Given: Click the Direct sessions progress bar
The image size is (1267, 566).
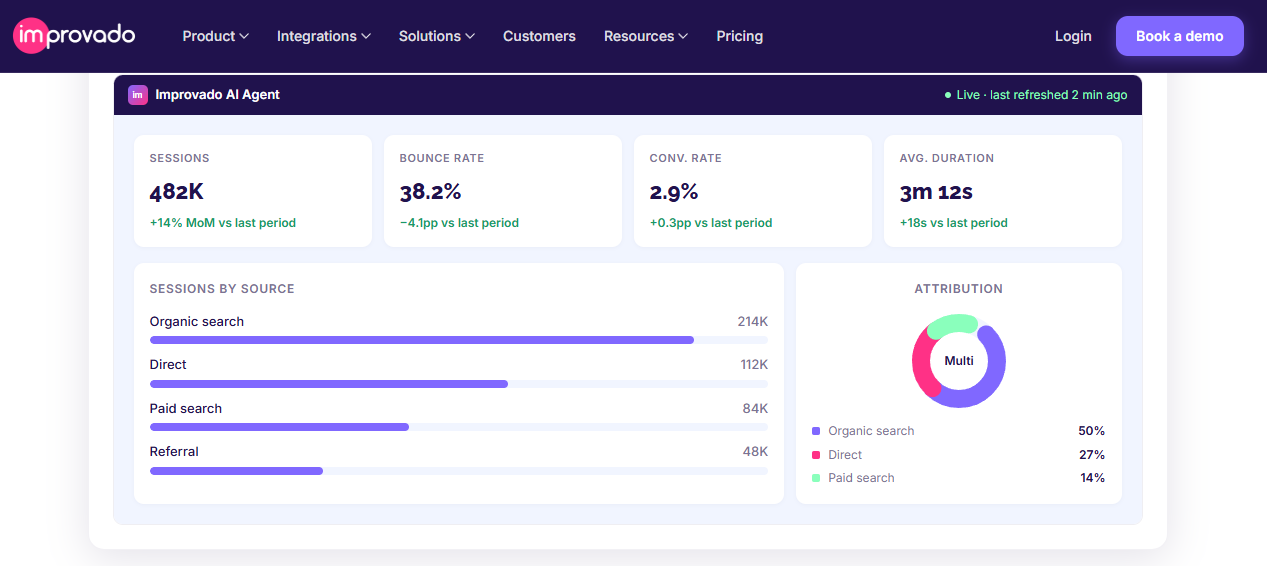Looking at the screenshot, I should click(459, 384).
